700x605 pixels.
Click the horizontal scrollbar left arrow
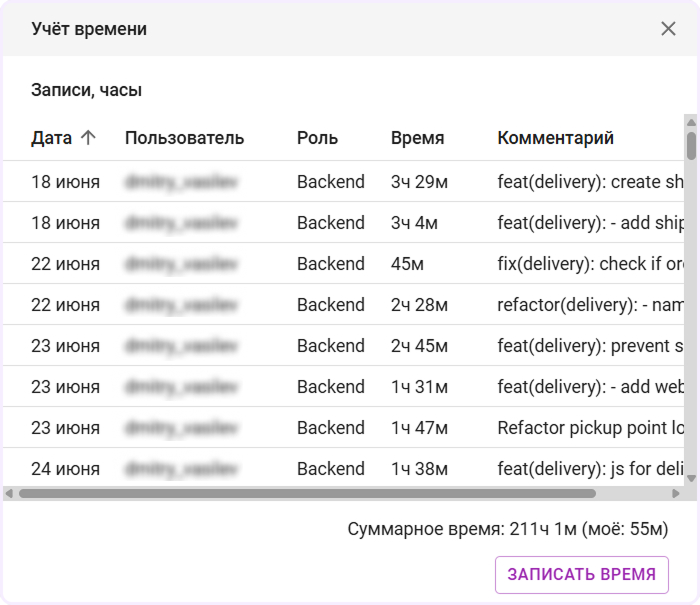(9, 493)
